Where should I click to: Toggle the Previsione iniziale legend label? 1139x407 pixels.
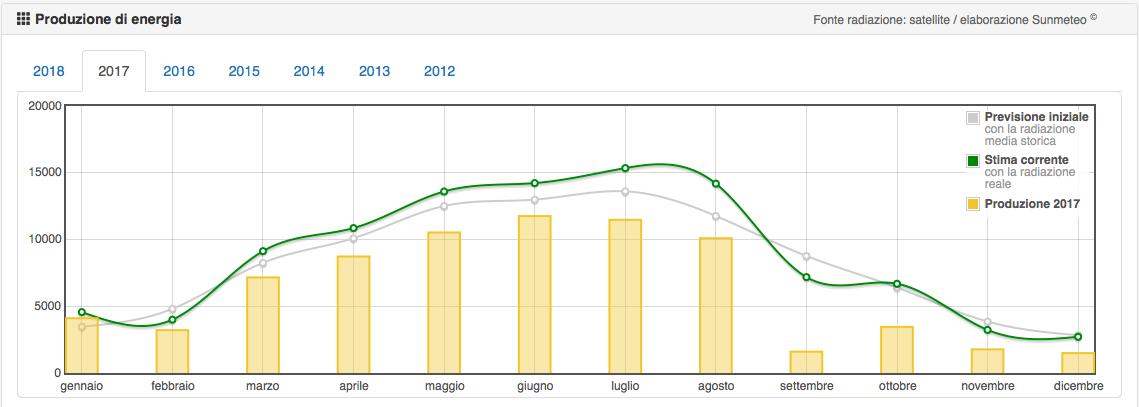coord(1036,117)
